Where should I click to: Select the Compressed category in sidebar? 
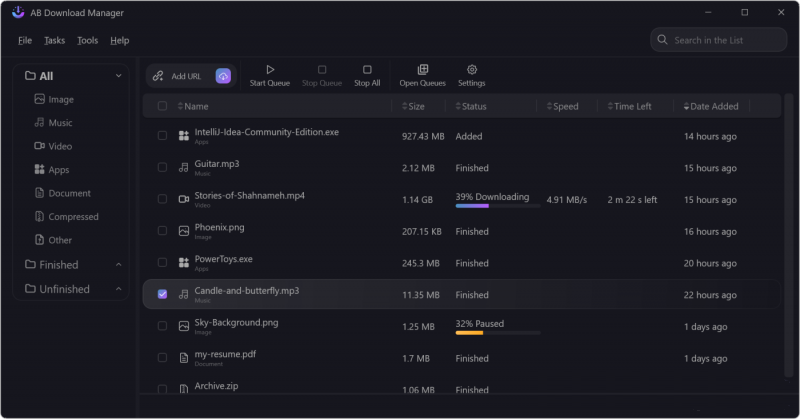[x=73, y=217]
